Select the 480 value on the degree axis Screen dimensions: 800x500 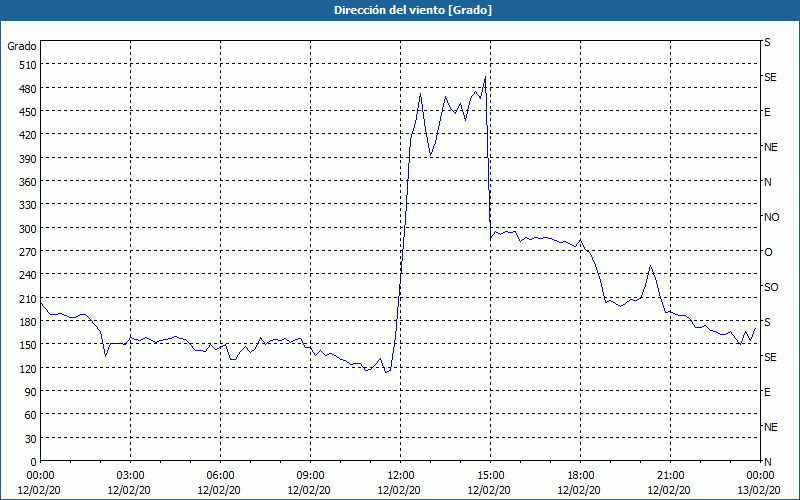[x=28, y=88]
